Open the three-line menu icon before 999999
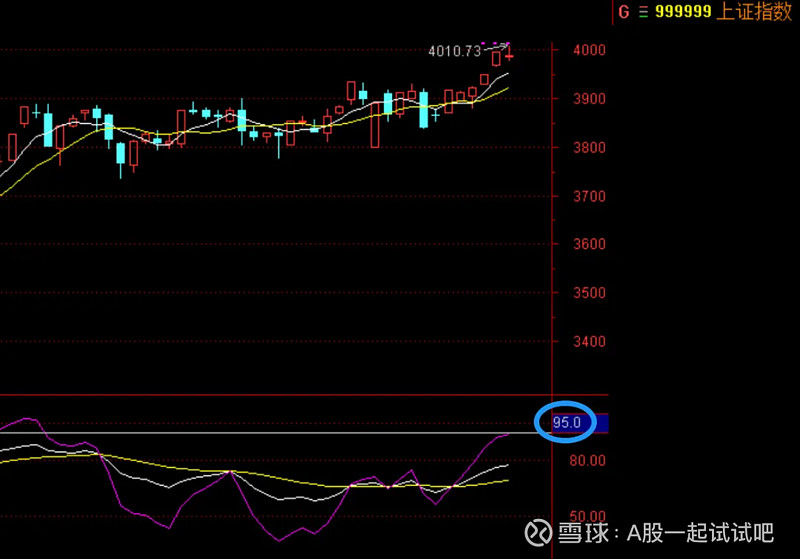Viewport: 800px width, 559px height. tap(643, 12)
